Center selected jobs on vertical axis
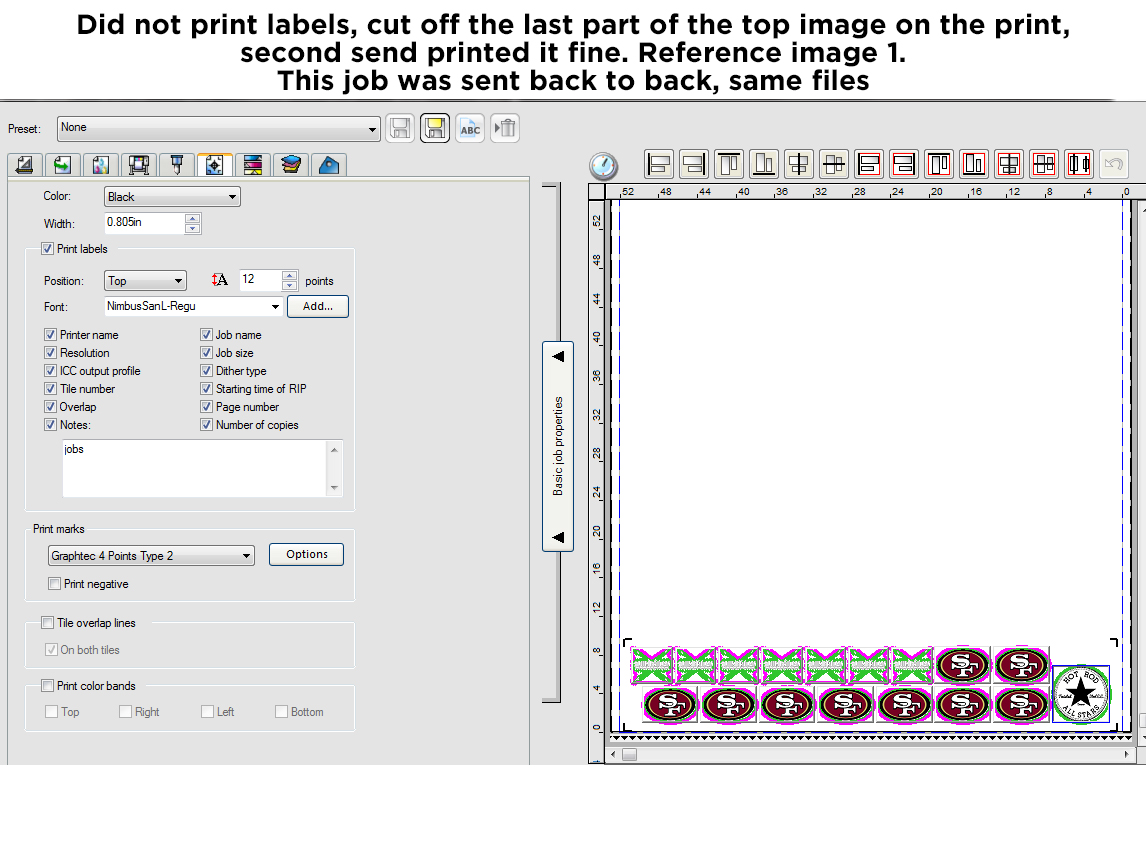This screenshot has height=864, width=1146. (799, 164)
